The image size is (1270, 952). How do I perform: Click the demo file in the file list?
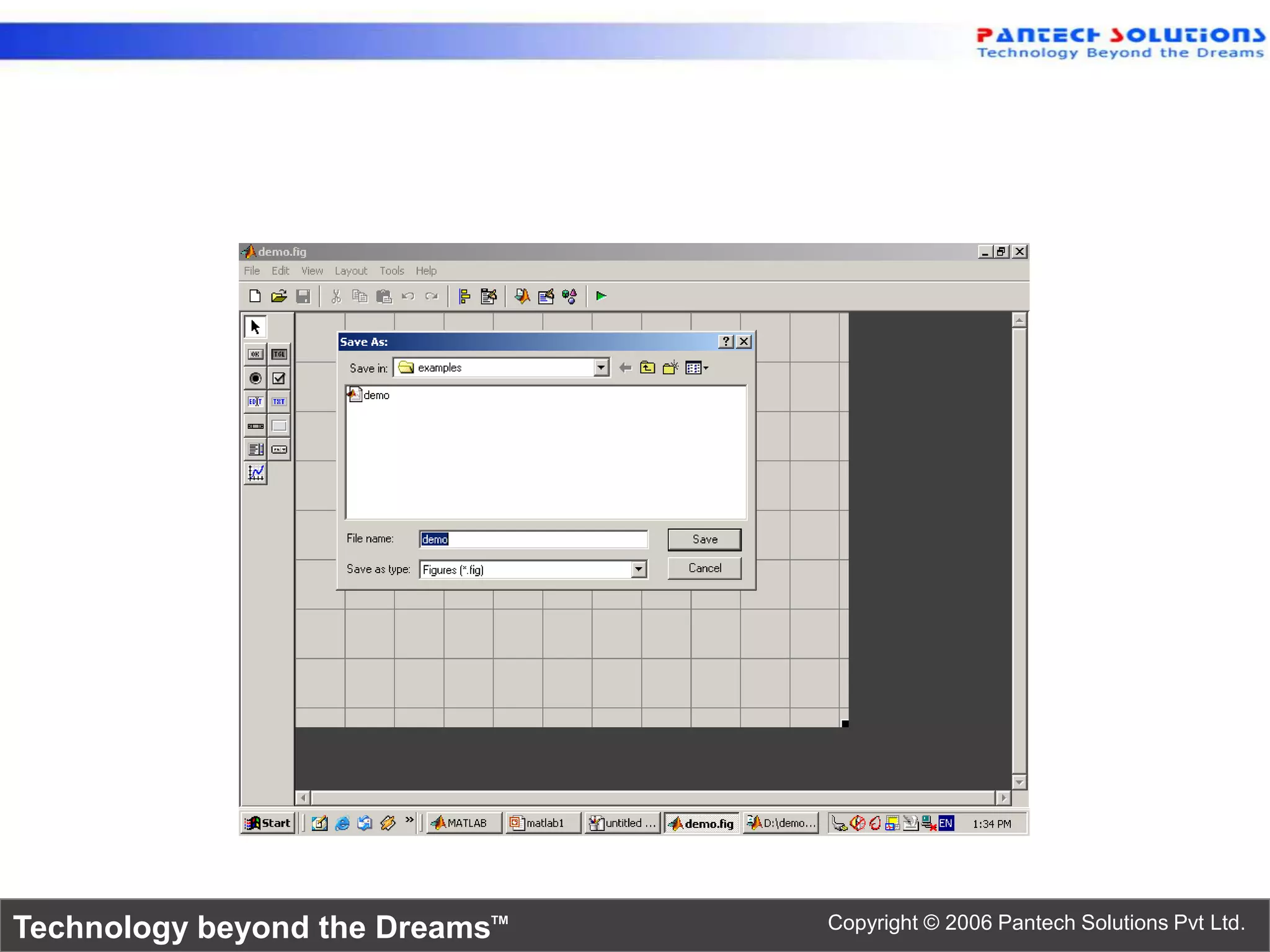(x=375, y=395)
